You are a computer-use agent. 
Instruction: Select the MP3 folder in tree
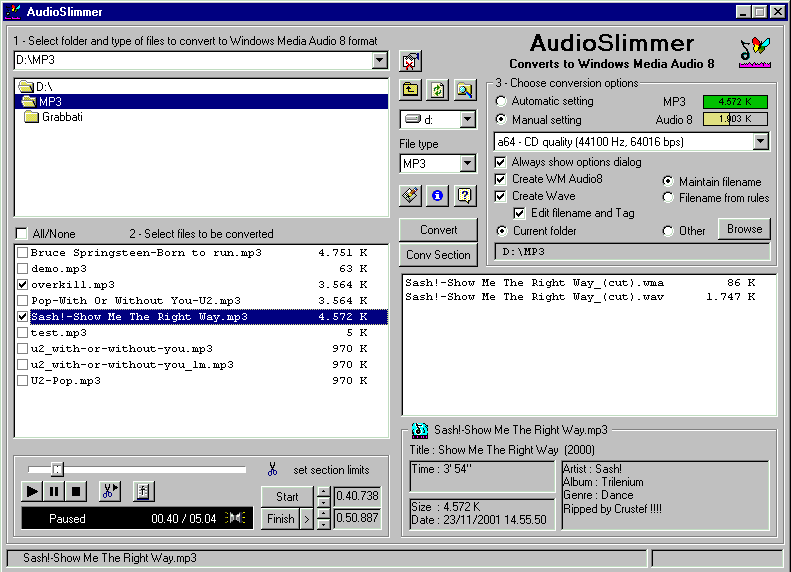201,101
